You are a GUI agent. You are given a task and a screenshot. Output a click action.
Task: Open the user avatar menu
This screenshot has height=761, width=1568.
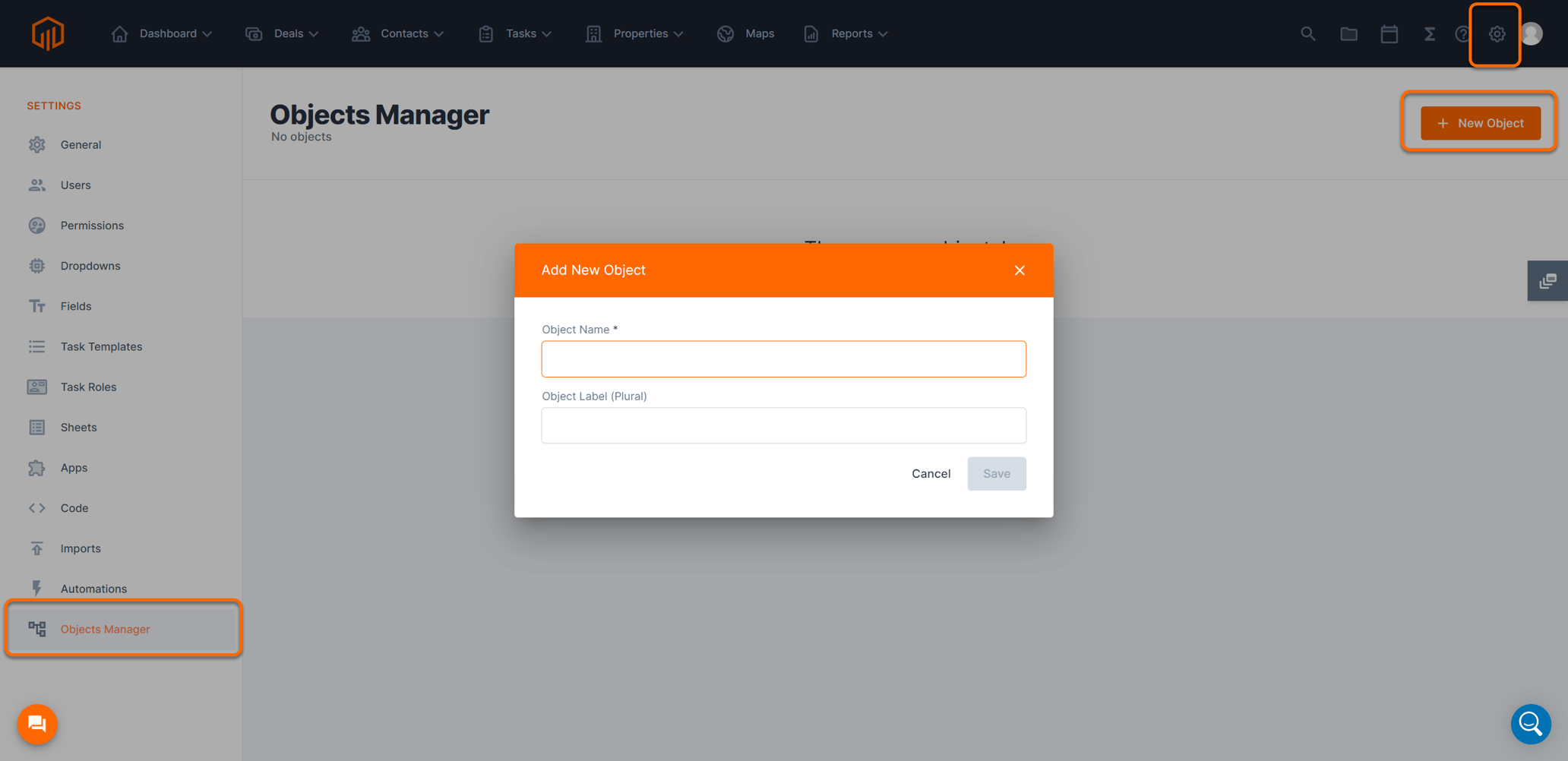point(1532,33)
